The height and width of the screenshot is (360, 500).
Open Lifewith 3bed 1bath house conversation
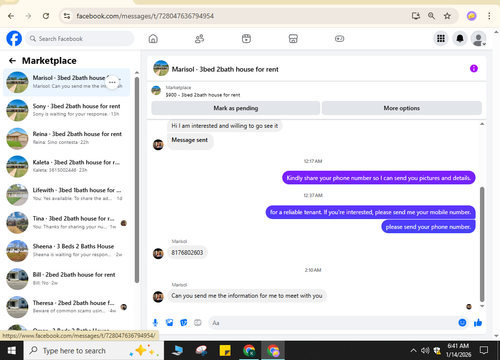(67, 194)
